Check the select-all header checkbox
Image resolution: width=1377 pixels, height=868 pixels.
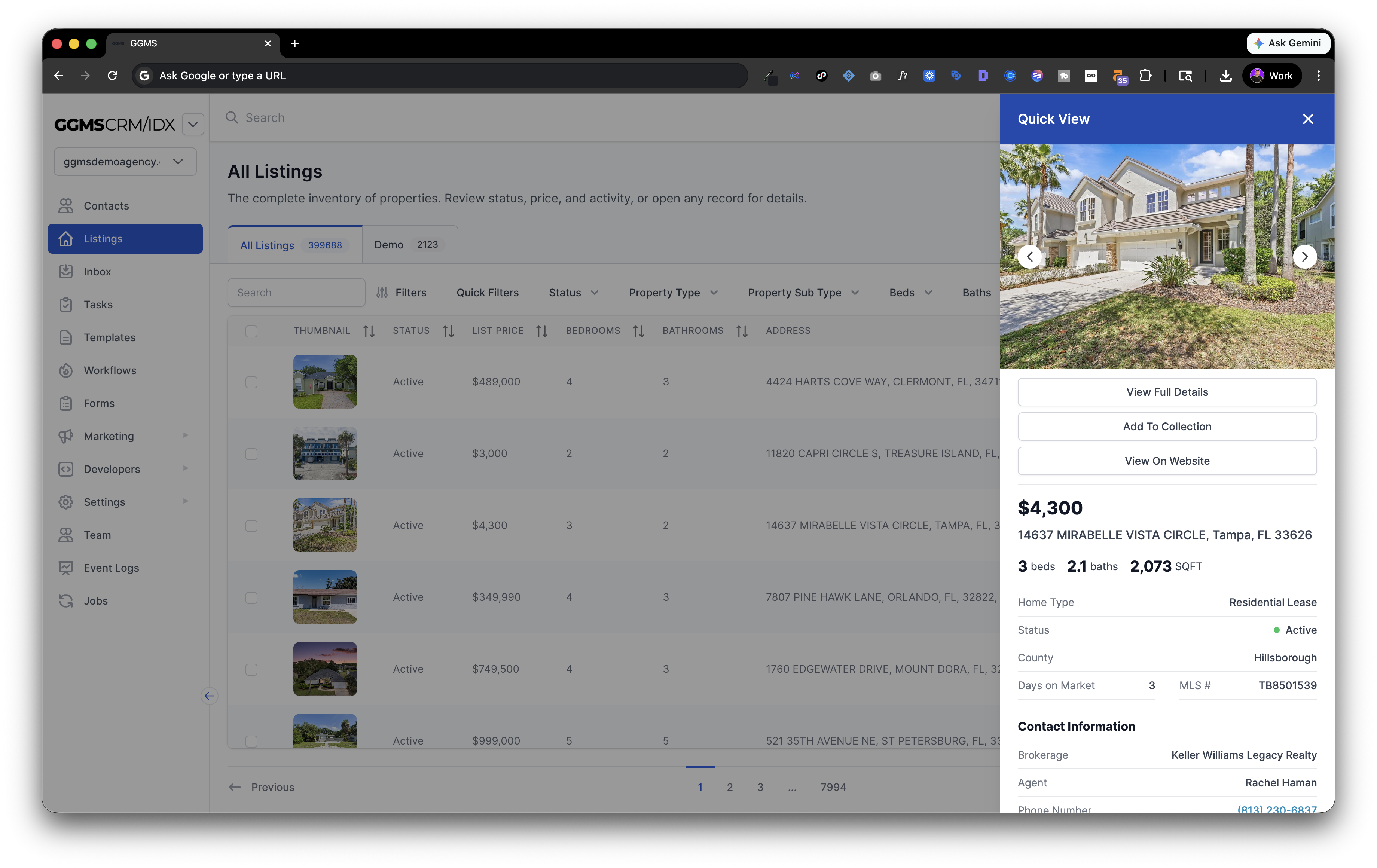click(251, 331)
